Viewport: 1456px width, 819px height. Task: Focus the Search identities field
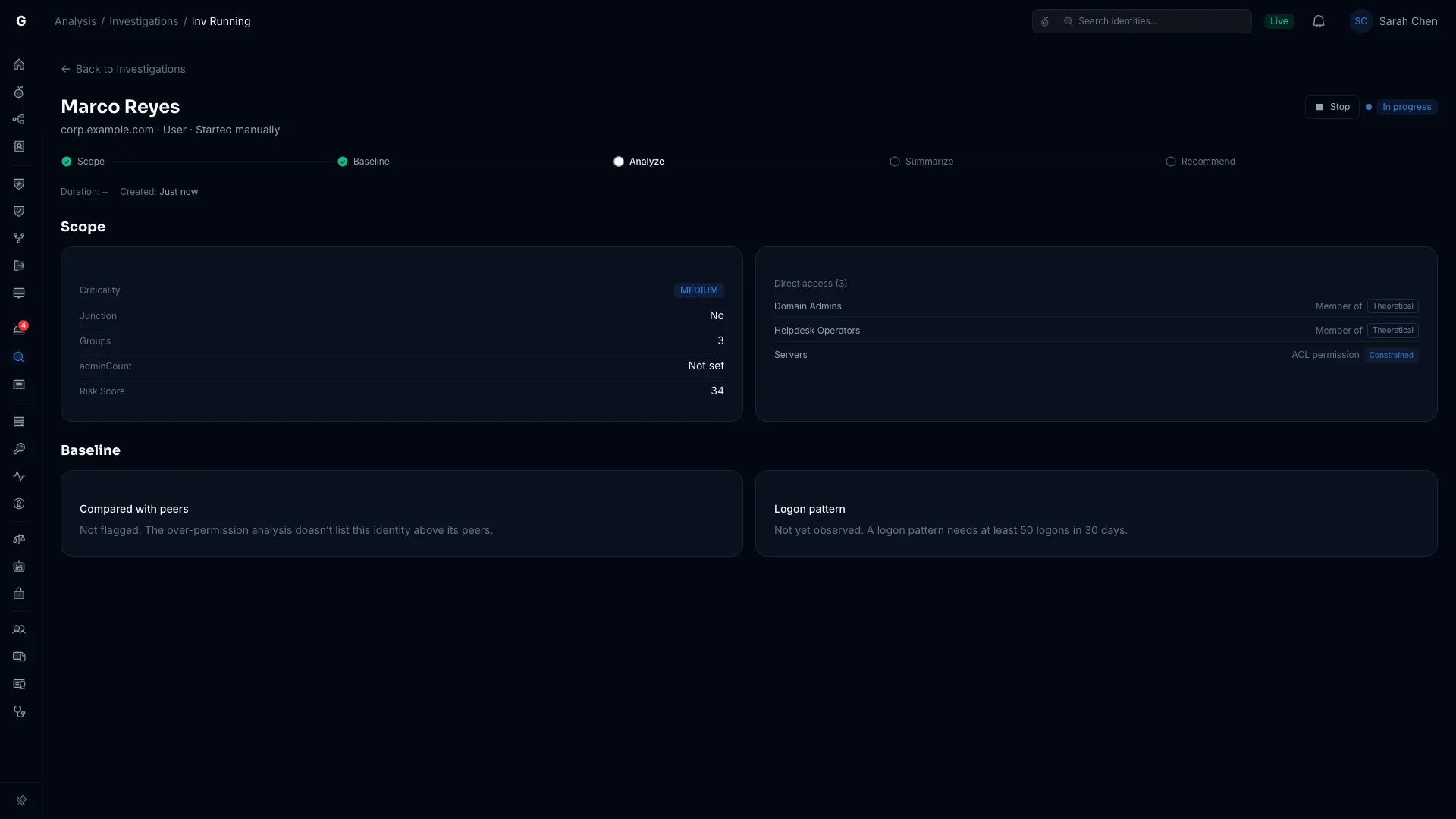point(1141,21)
